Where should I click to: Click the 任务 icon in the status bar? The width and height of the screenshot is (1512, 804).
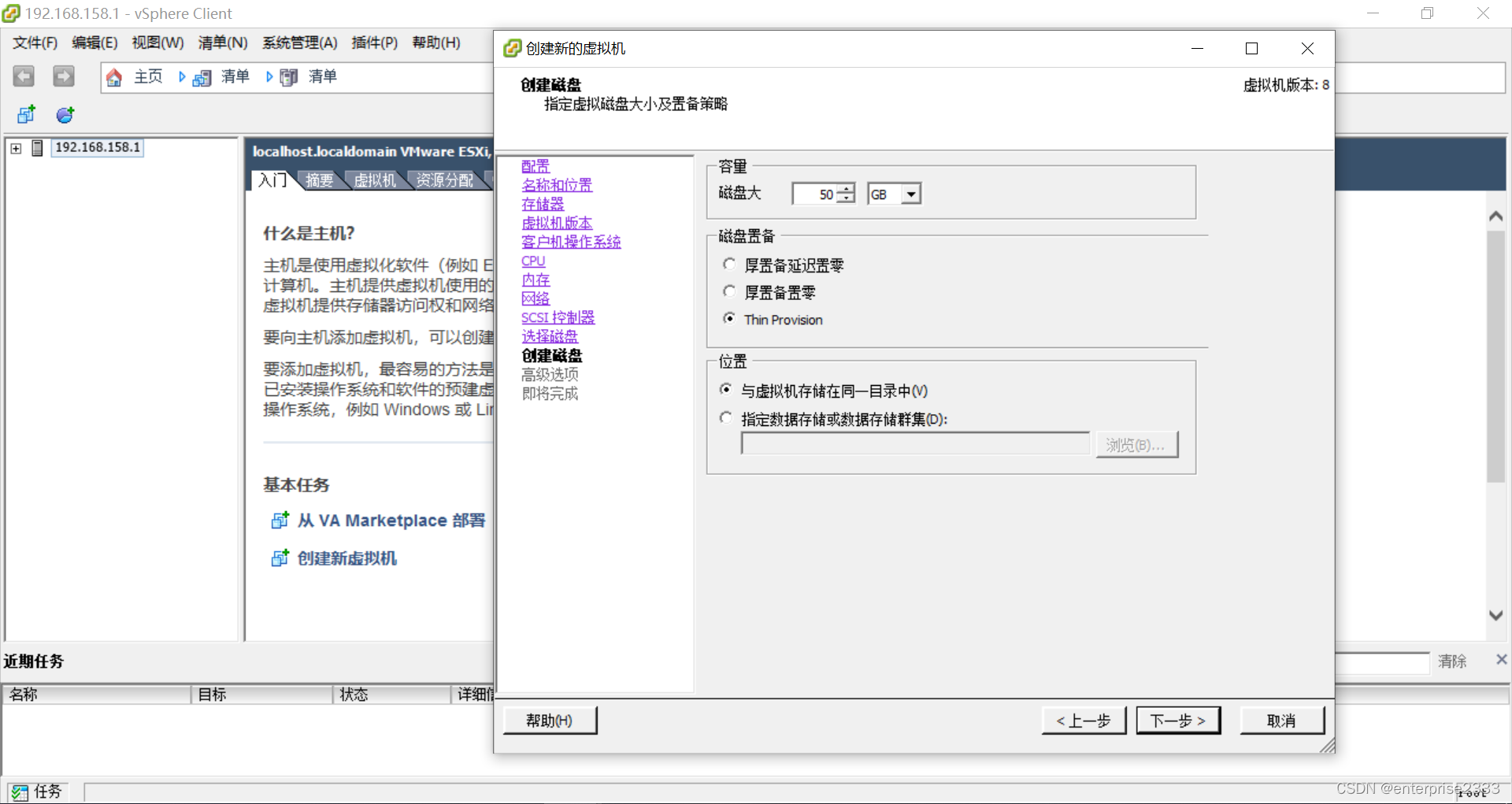20,792
